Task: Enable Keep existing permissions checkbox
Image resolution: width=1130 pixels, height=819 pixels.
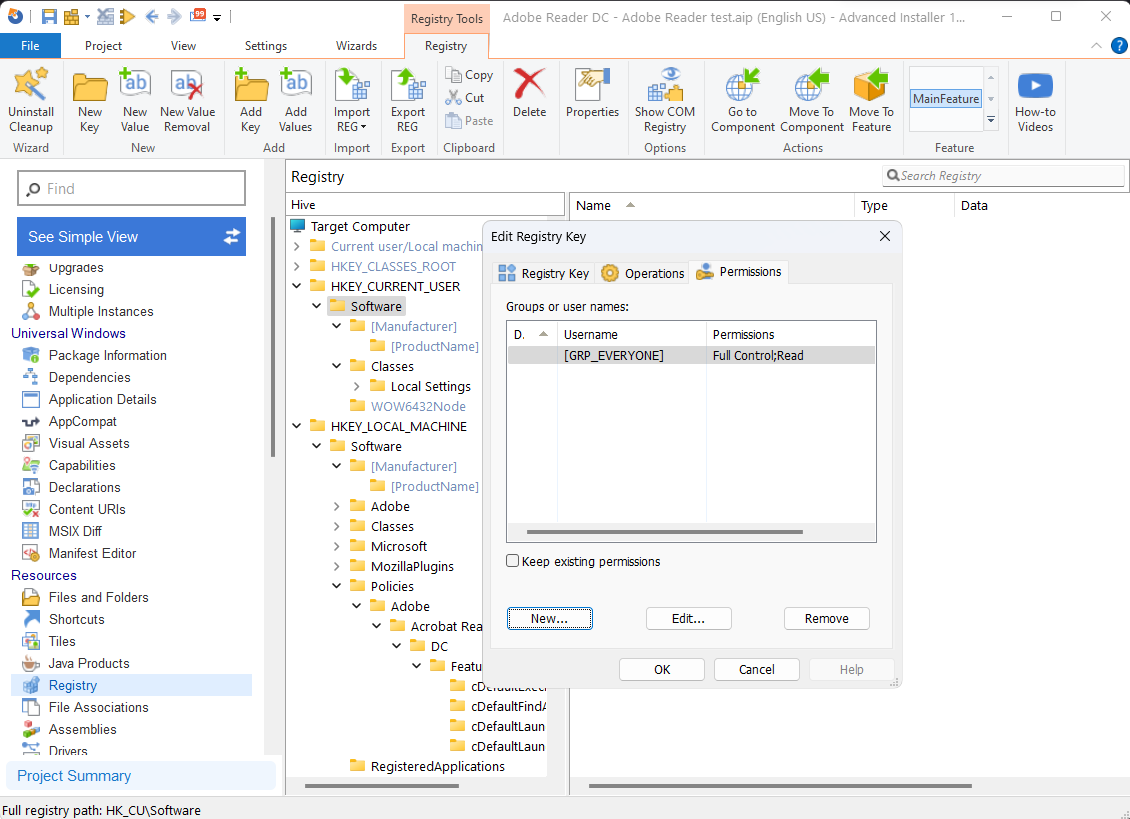Action: click(512, 561)
